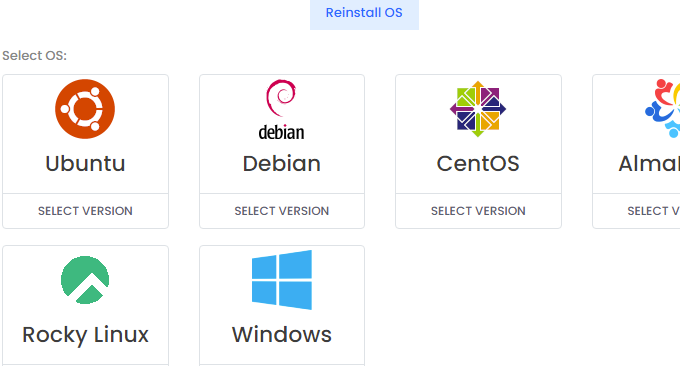Screen dimensions: 680x366
Task: Select the Debian name label
Action: pyautogui.click(x=282, y=163)
